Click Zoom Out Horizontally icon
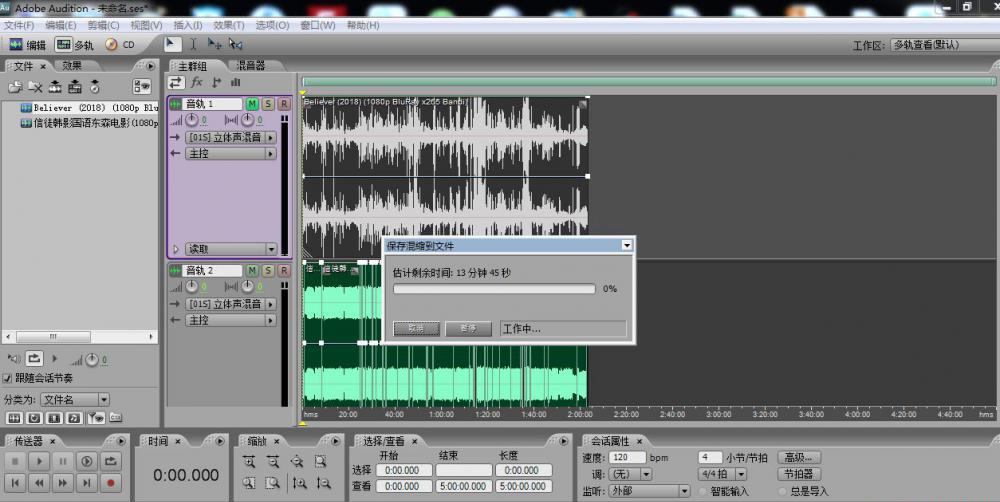This screenshot has width=1000, height=502. click(273, 461)
